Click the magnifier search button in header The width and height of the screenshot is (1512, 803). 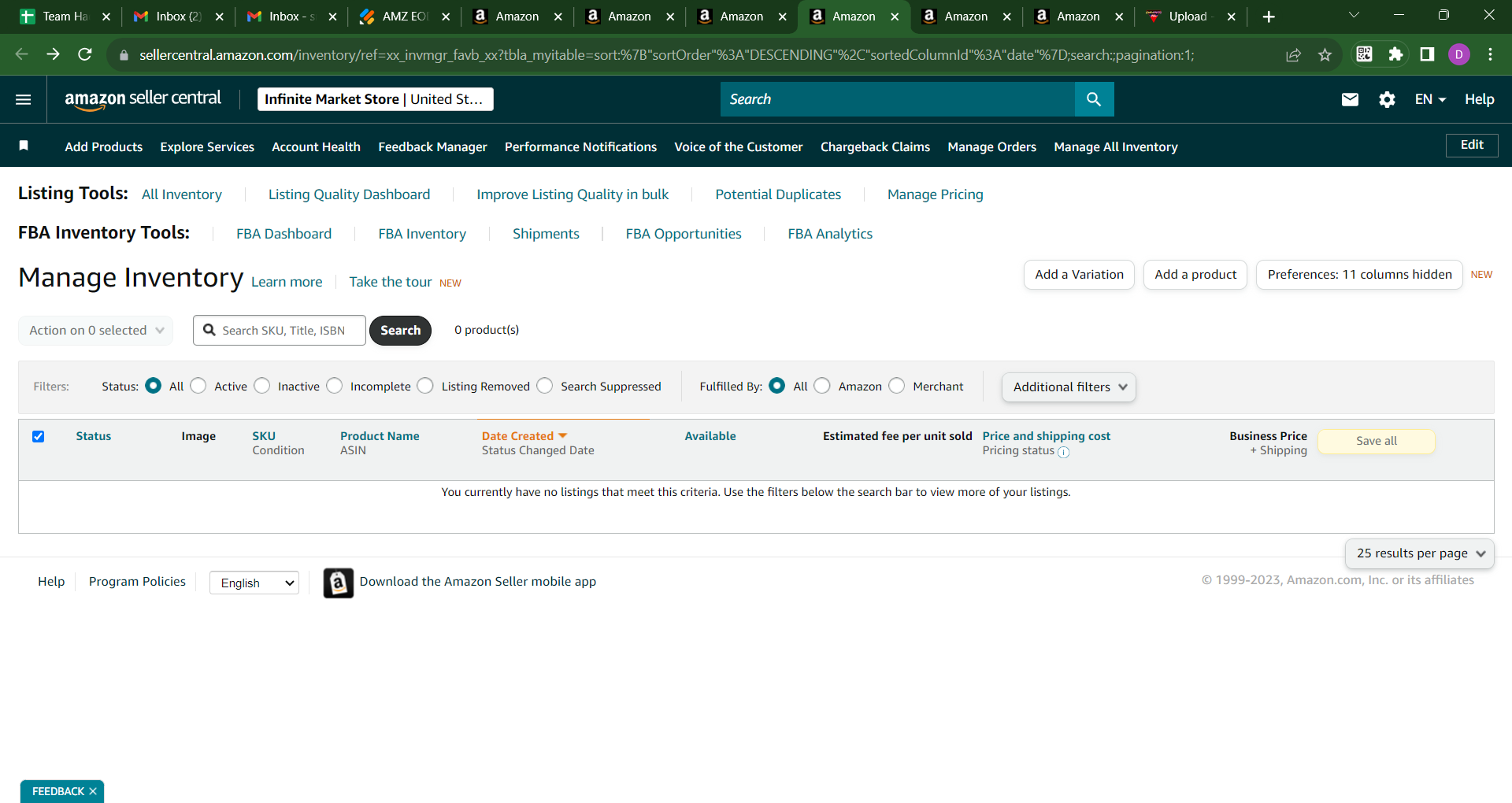tap(1094, 99)
